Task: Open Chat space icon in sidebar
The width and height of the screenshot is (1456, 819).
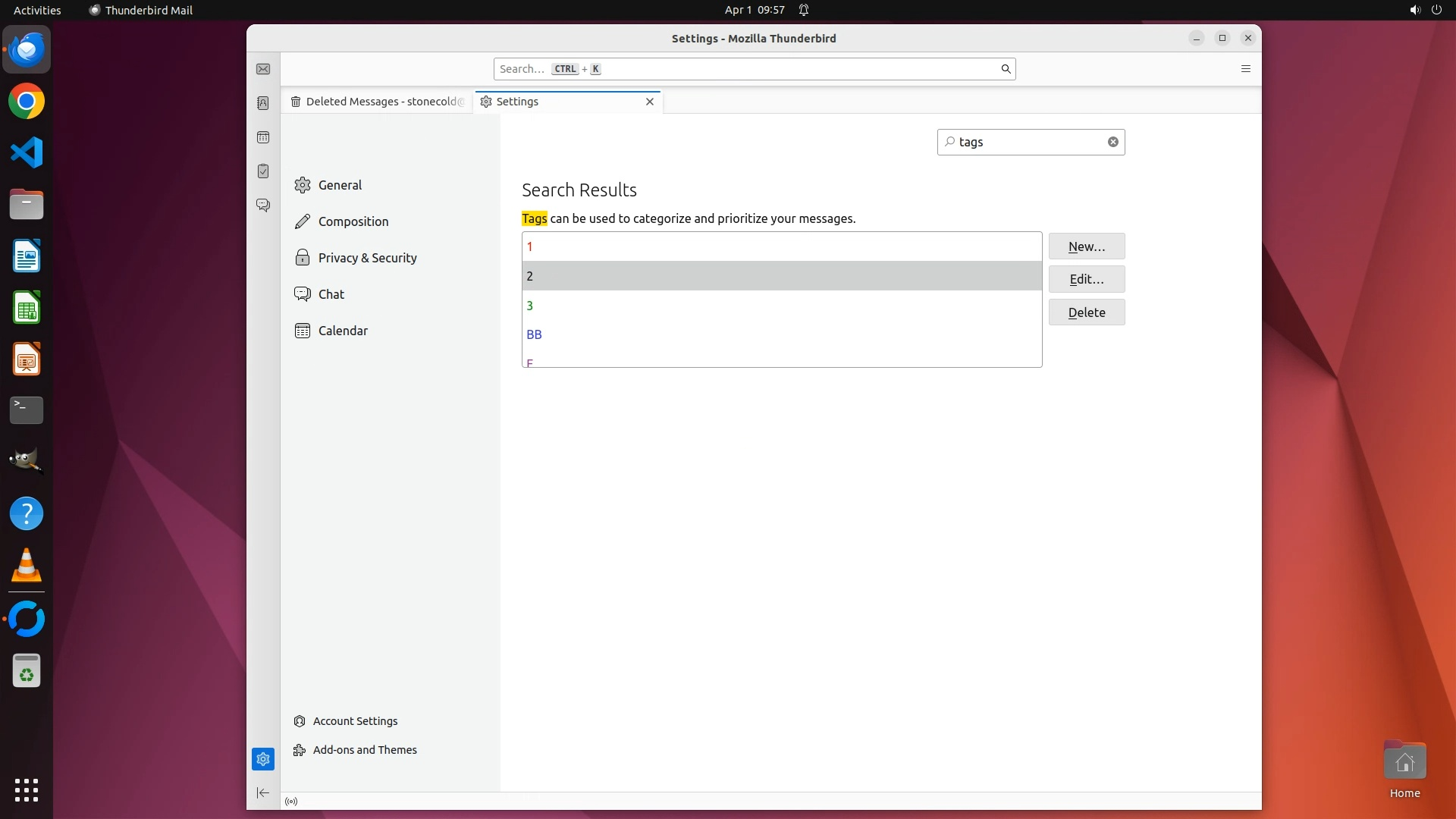Action: tap(263, 206)
